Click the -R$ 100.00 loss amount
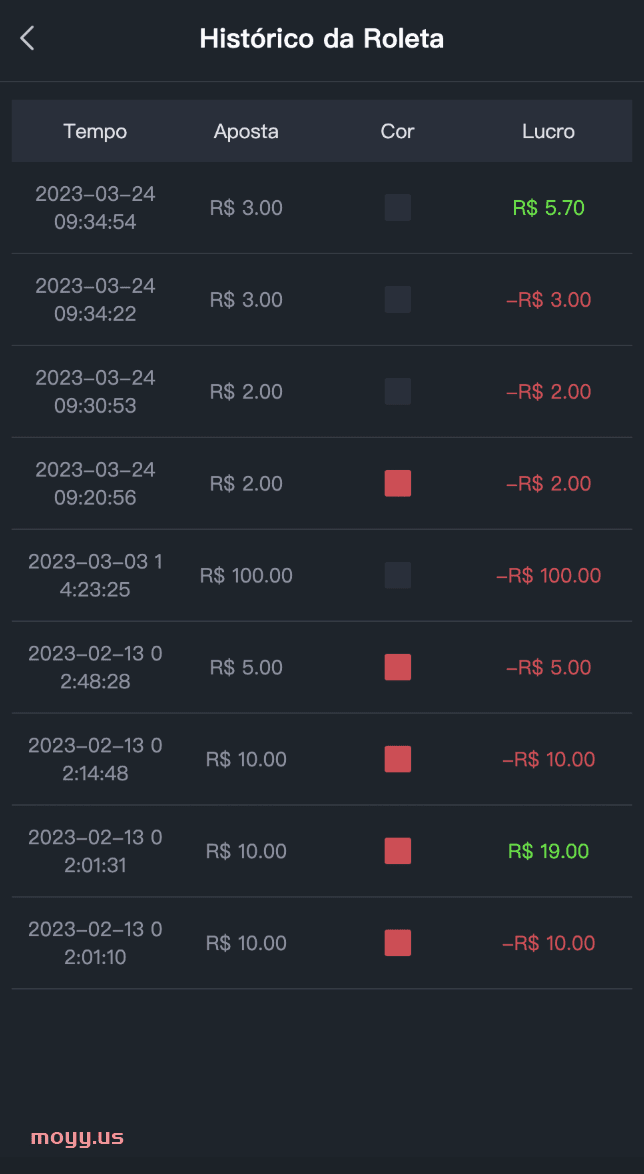 click(x=549, y=576)
